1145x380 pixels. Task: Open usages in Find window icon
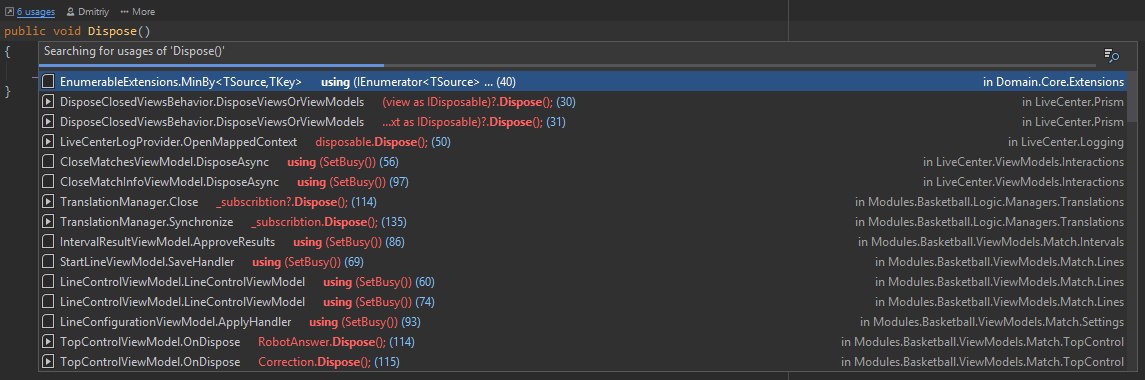(1111, 55)
